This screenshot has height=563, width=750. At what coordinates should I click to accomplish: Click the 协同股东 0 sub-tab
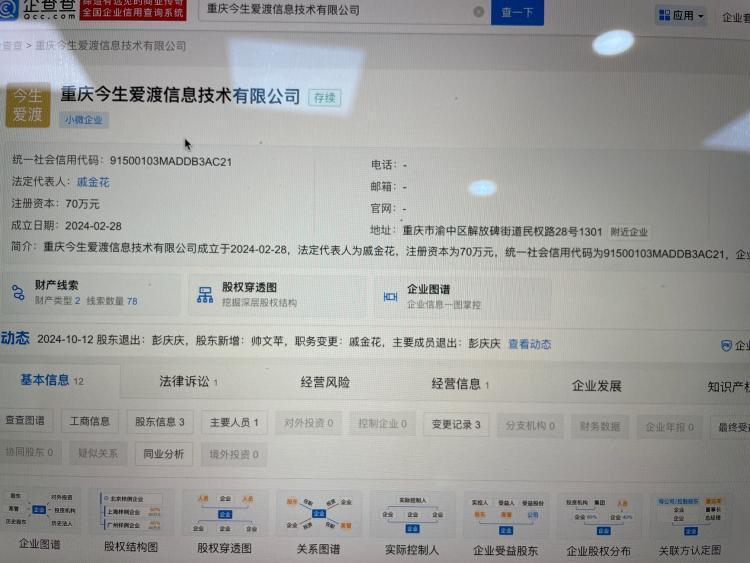(30, 452)
